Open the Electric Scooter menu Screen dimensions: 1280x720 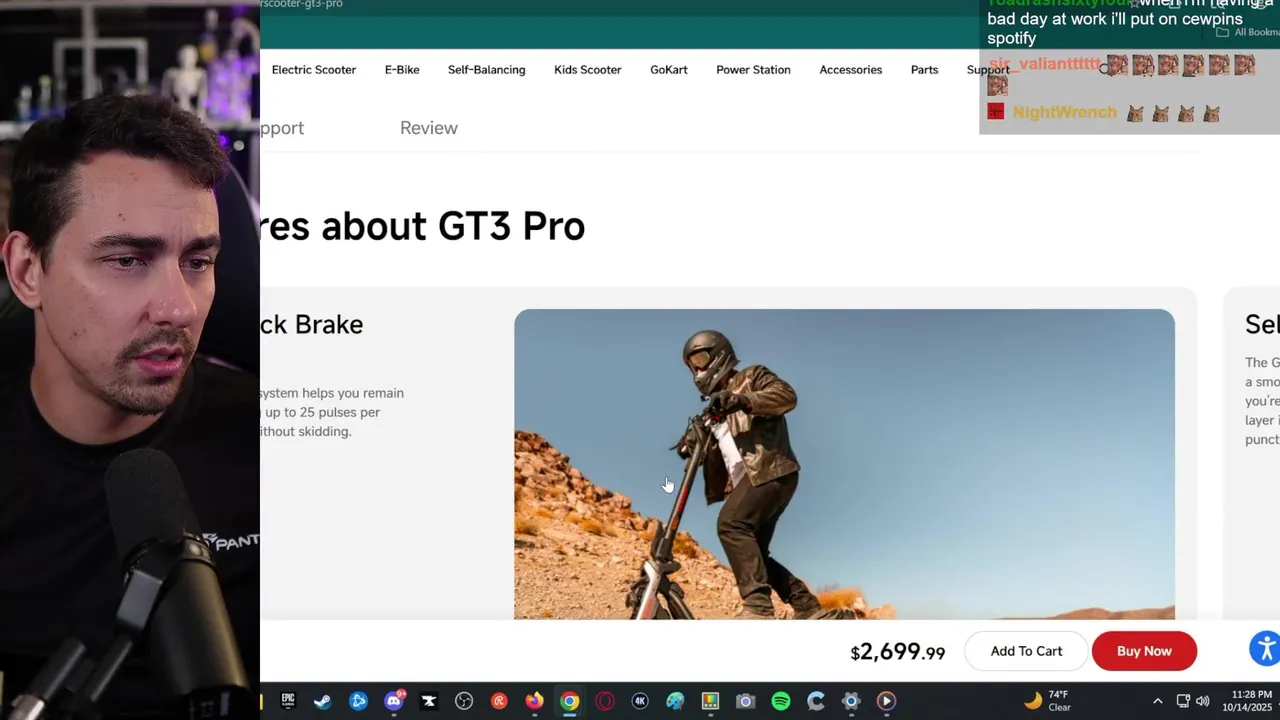tap(314, 70)
